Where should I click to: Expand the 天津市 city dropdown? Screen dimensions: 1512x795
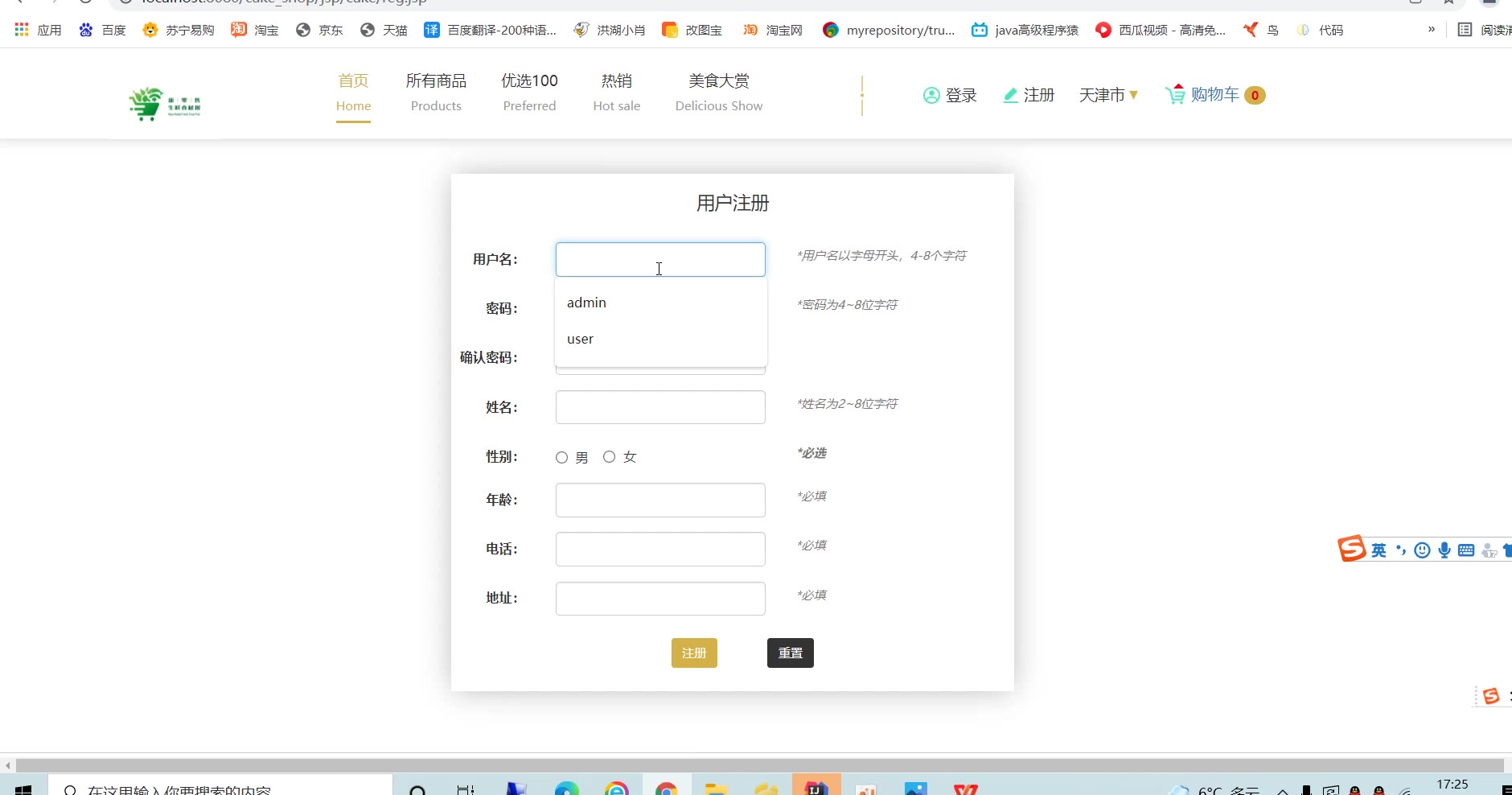click(x=1108, y=95)
